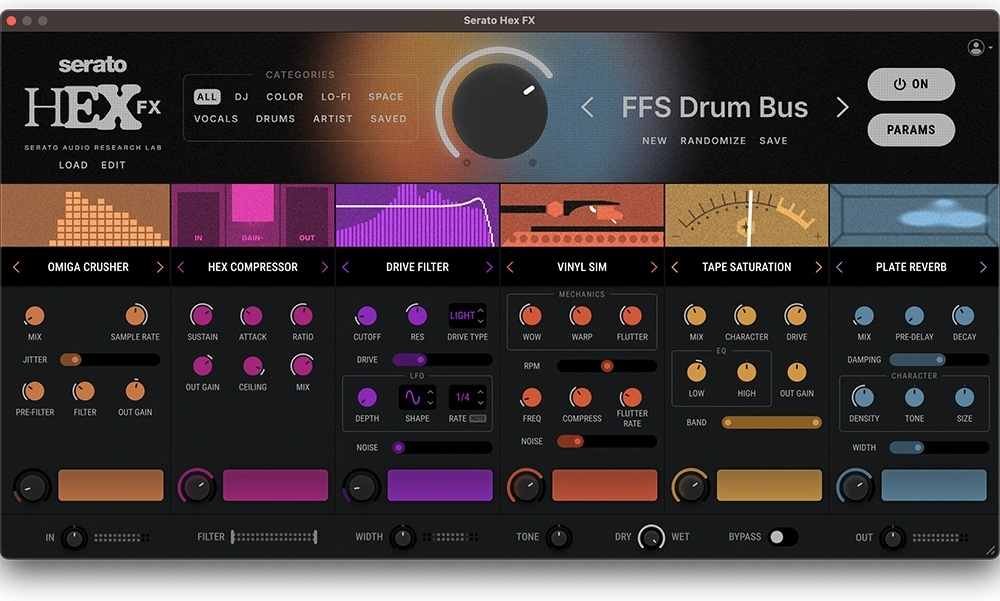Screen dimensions: 1000x601
Task: Click the bottom bar Filter range control
Action: tap(274, 537)
